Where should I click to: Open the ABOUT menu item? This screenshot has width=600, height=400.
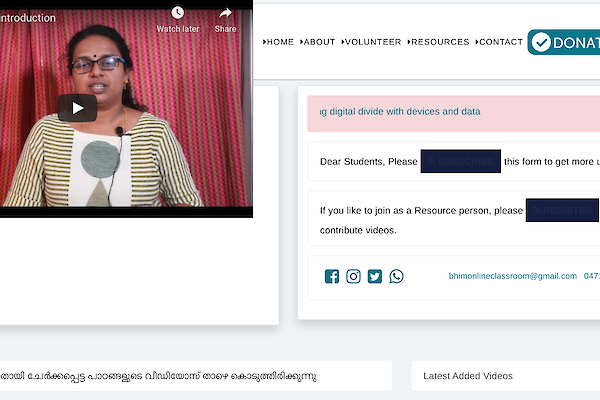pos(318,42)
